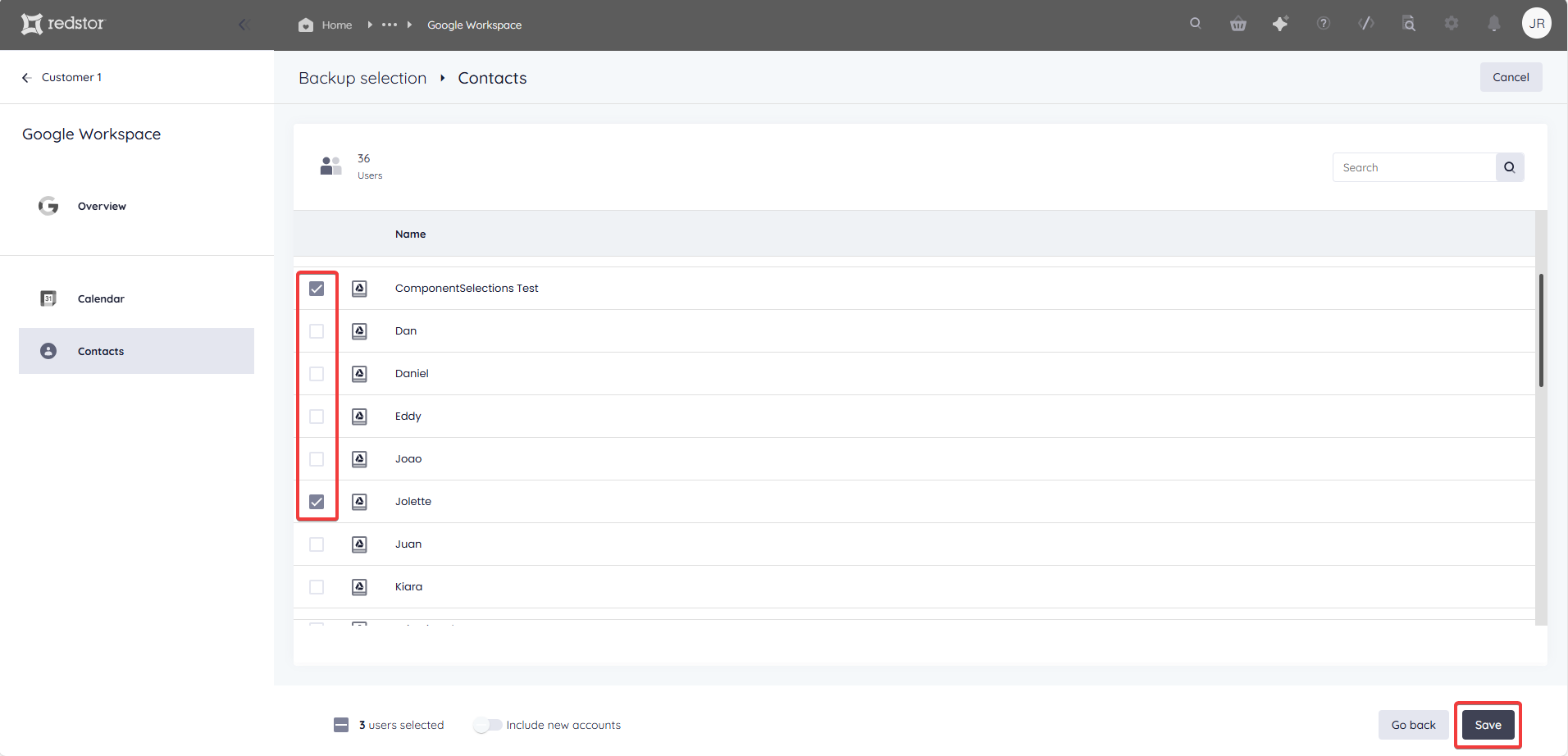Click the name Daniel

pyautogui.click(x=412, y=374)
